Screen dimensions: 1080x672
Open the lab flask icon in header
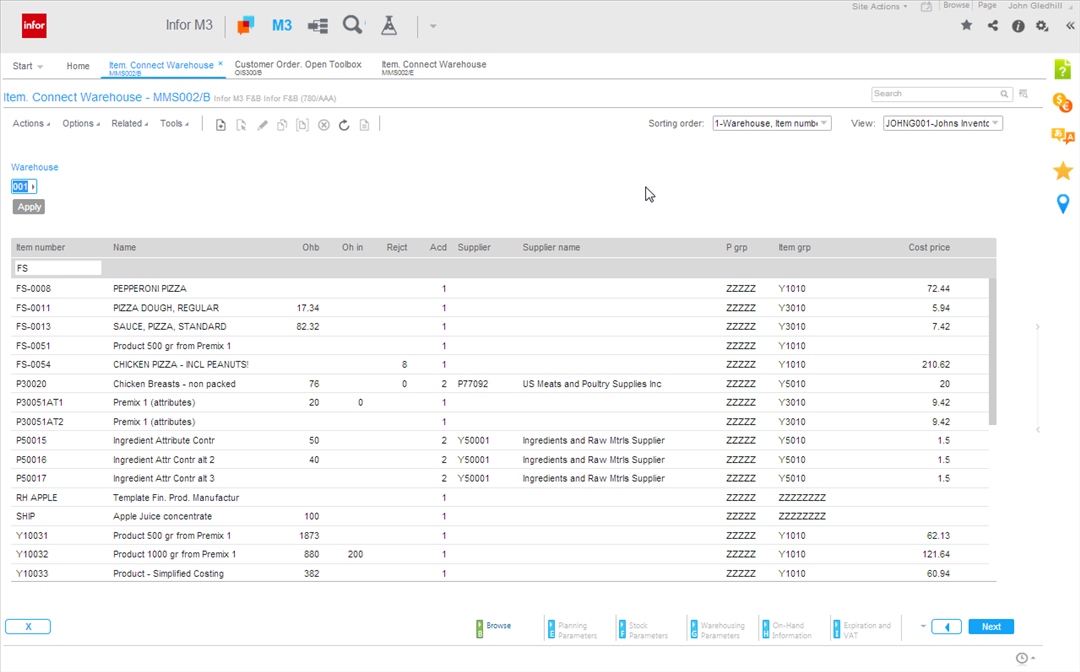[389, 25]
